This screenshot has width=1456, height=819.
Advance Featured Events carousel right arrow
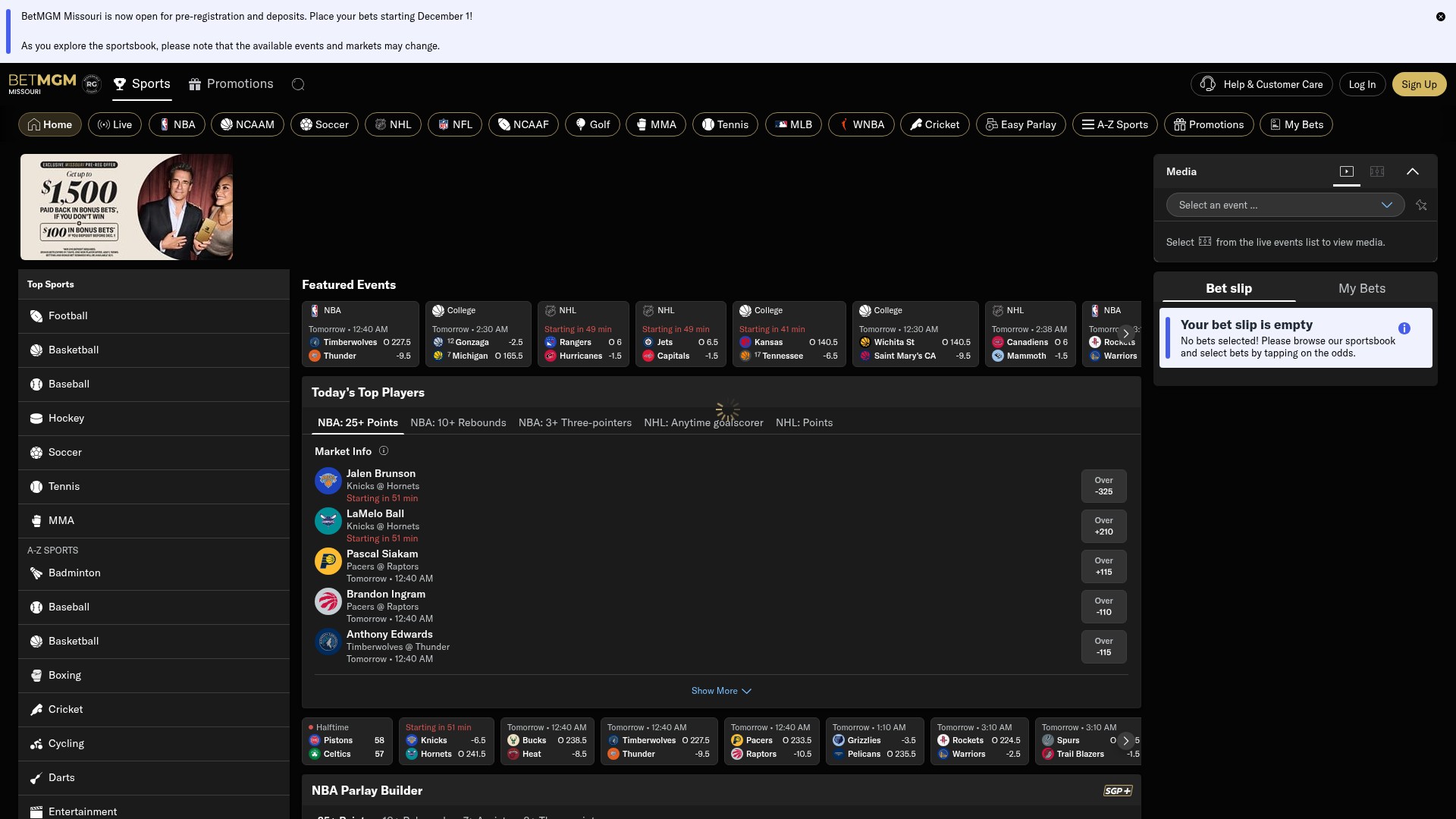click(x=1125, y=334)
